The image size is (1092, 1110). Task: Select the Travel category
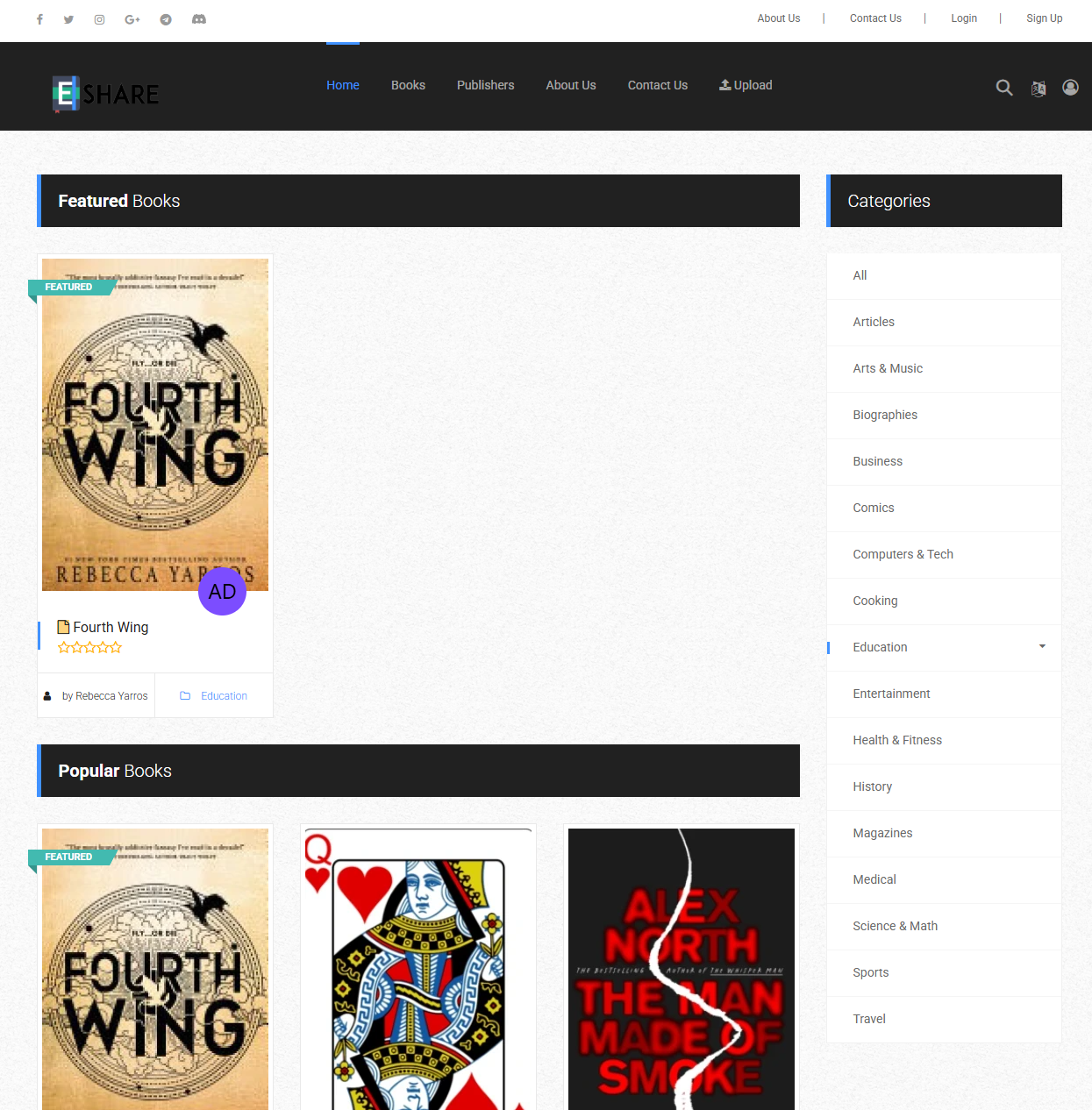[x=944, y=1019]
